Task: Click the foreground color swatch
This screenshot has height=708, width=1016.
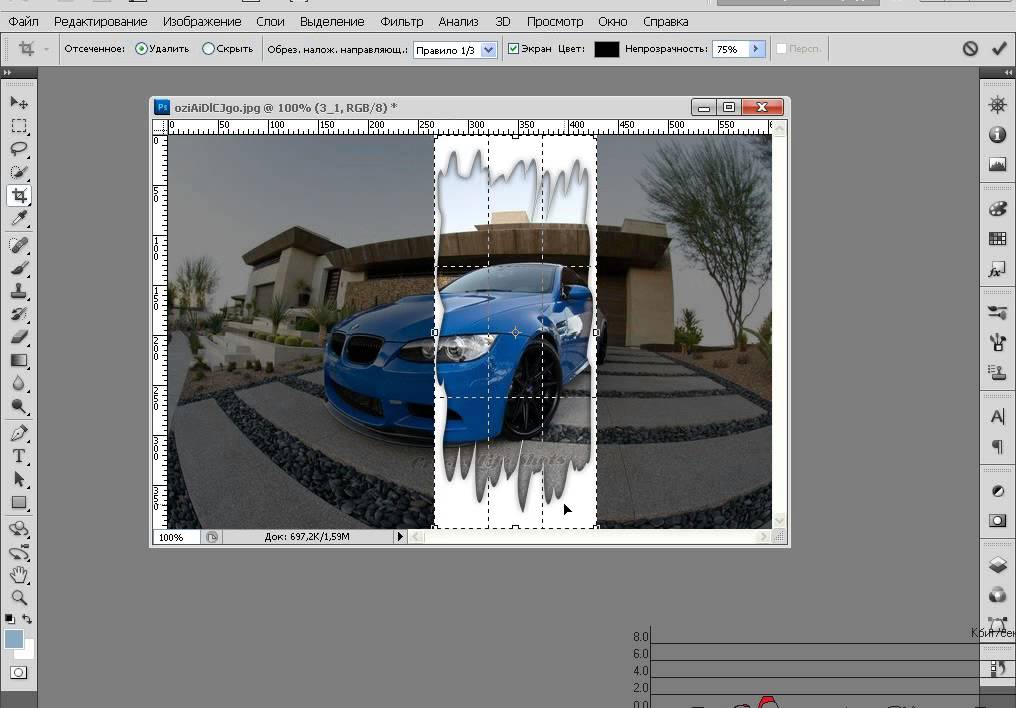Action: 14,639
